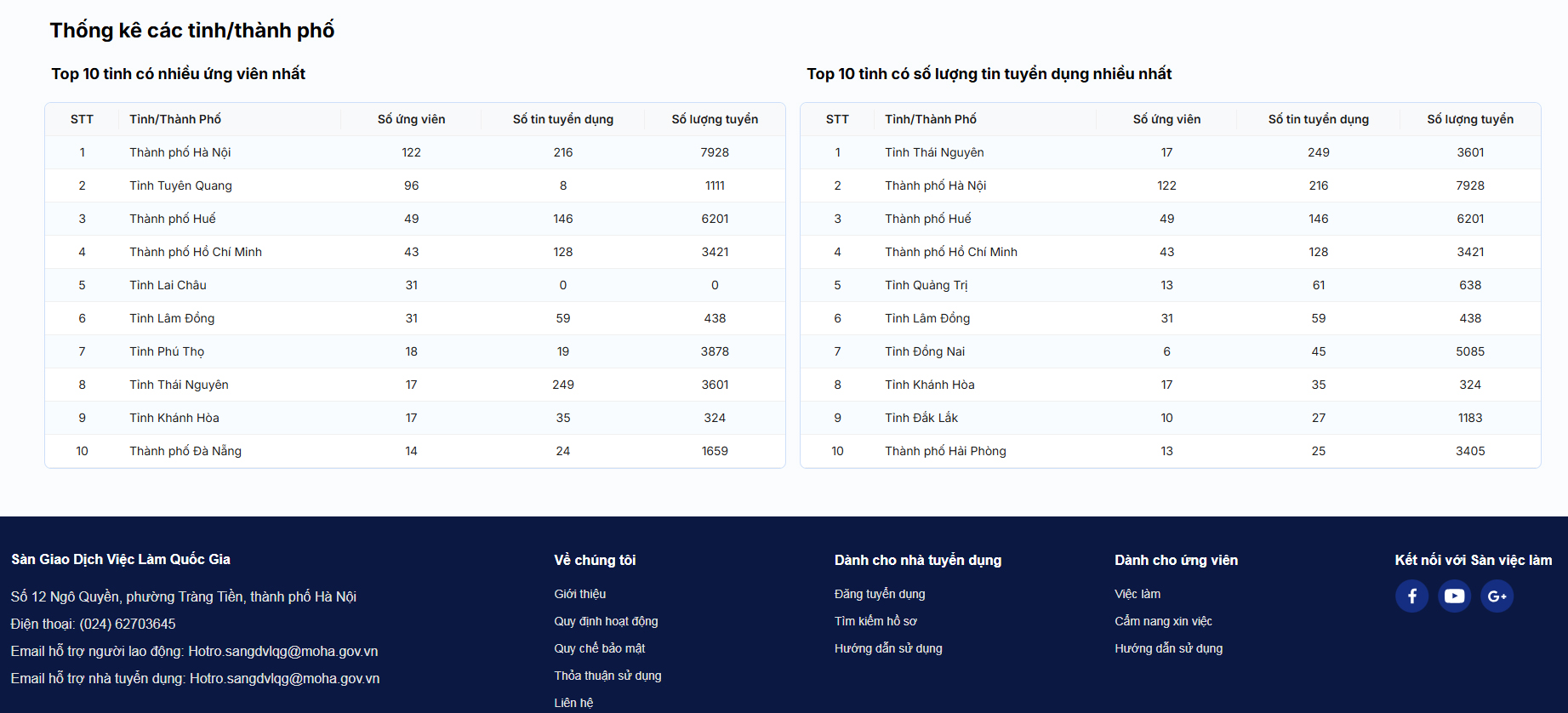
Task: Click the Google Plus icon
Action: [x=1497, y=596]
